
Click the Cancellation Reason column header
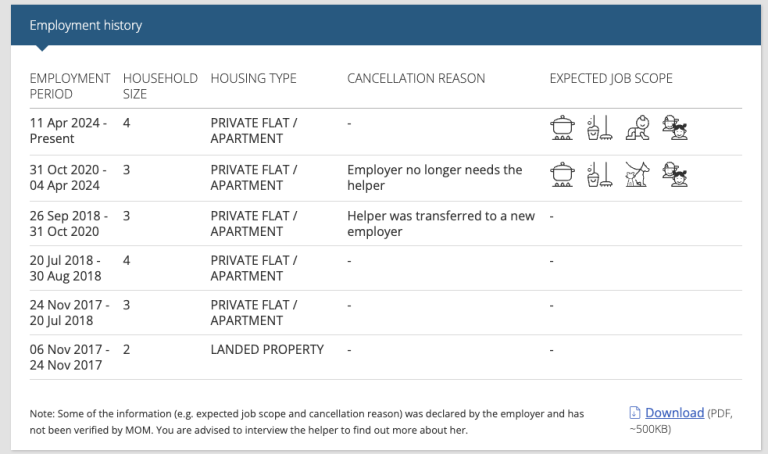[416, 78]
